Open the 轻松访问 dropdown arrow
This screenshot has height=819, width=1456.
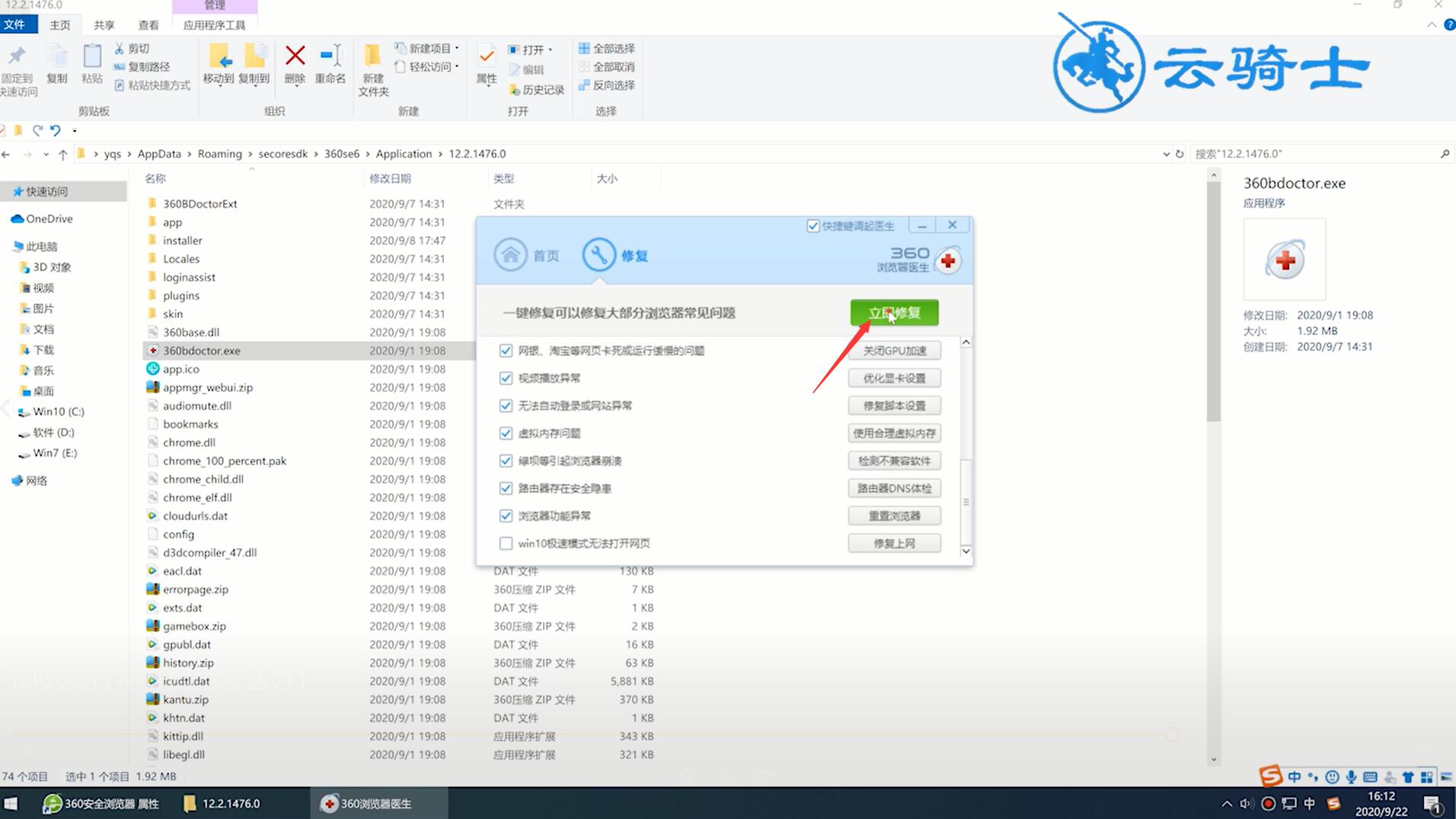(x=457, y=67)
